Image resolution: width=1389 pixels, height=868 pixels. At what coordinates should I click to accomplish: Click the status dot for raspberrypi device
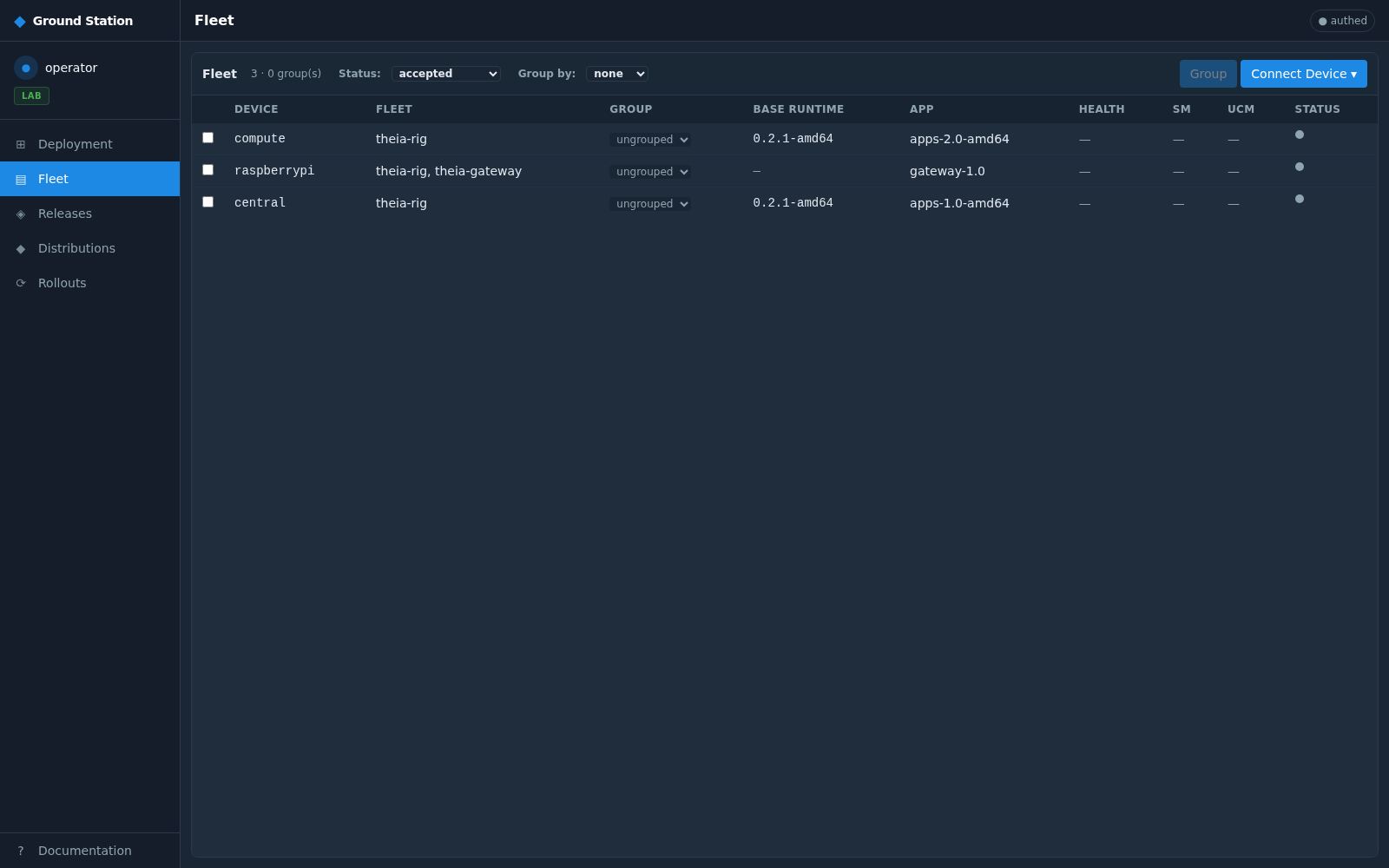pyautogui.click(x=1300, y=167)
